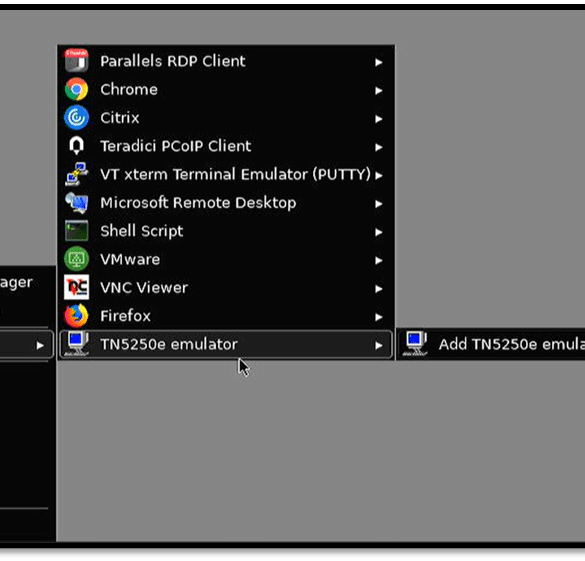The height and width of the screenshot is (561, 585).
Task: Click the Microsoft Remote Desktop icon
Action: click(x=76, y=203)
